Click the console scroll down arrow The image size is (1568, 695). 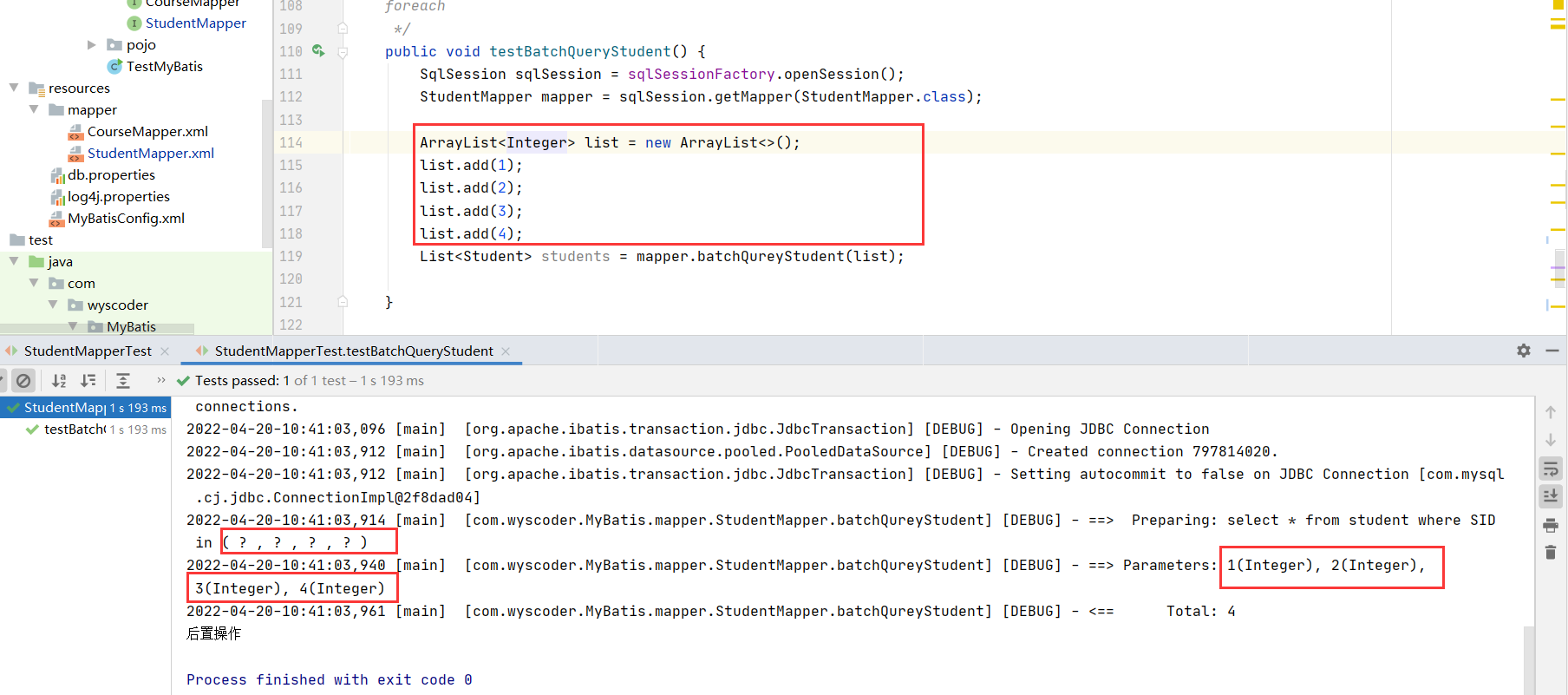coord(1551,440)
